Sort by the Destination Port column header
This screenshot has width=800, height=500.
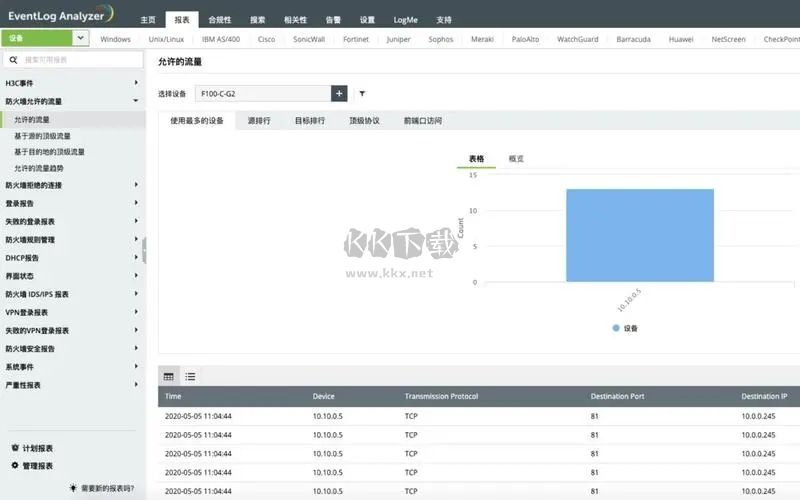click(617, 396)
